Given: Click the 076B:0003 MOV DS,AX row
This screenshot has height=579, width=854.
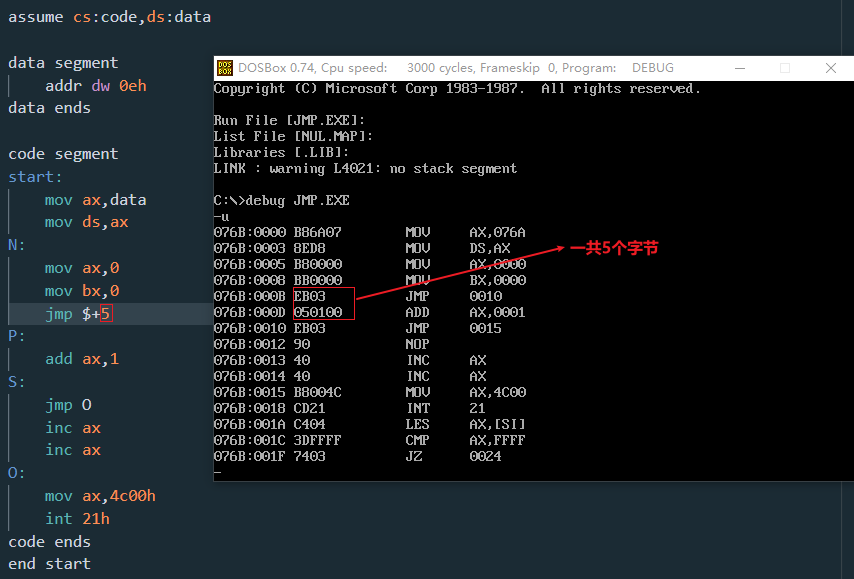Looking at the screenshot, I should 362,248.
